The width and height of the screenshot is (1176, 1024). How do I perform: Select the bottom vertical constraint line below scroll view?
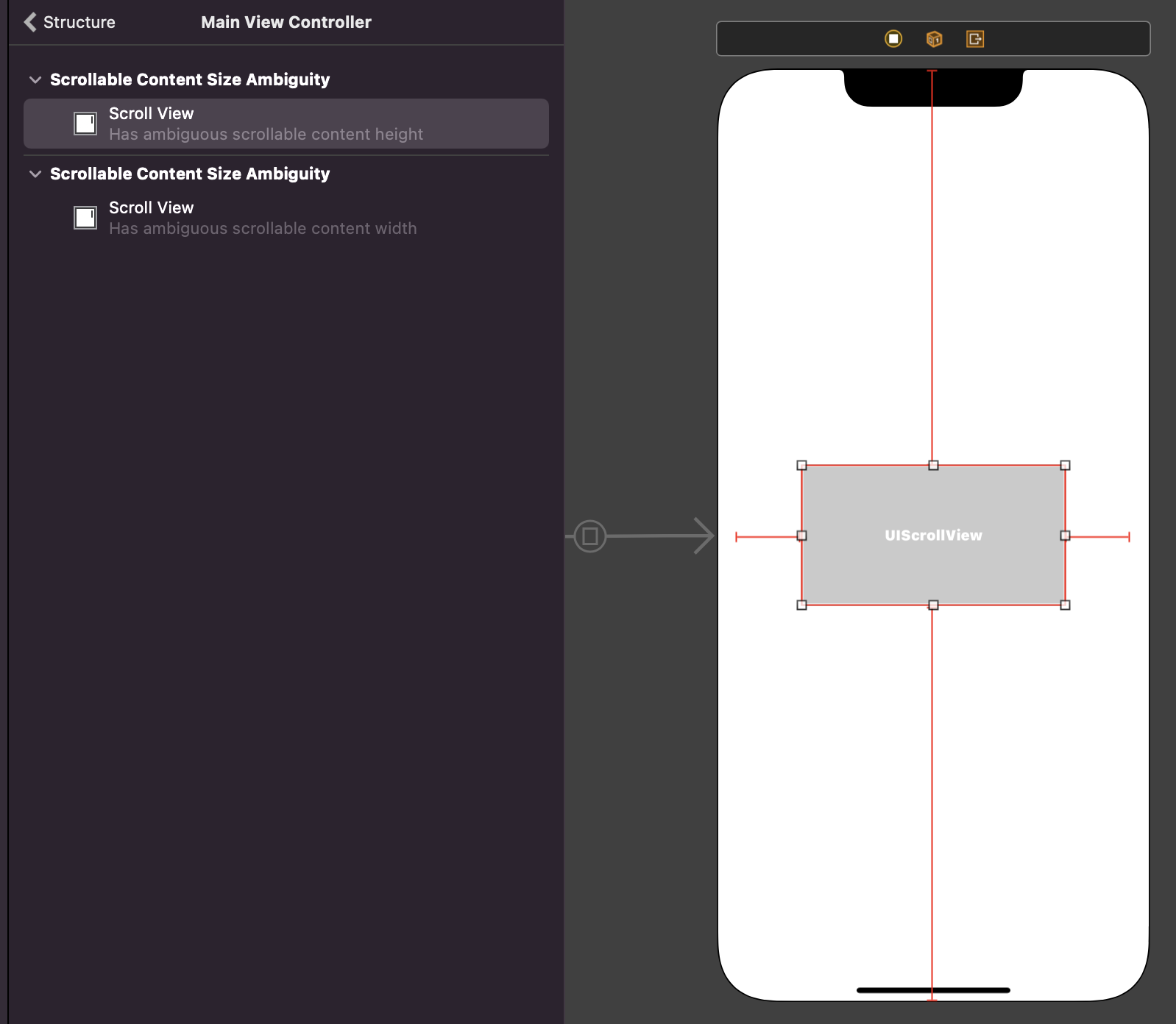932,806
